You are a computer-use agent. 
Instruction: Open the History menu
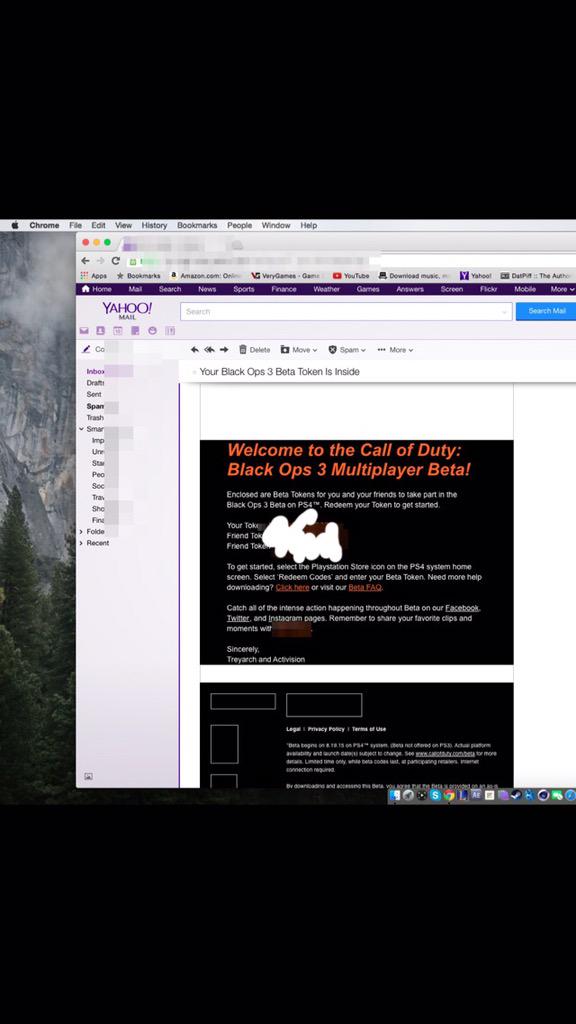(x=154, y=225)
